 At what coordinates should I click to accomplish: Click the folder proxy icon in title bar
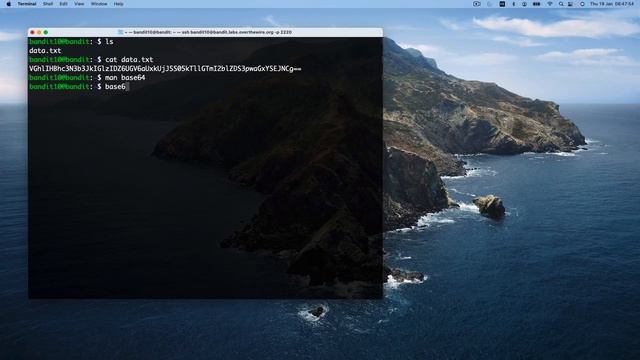pyautogui.click(x=120, y=32)
